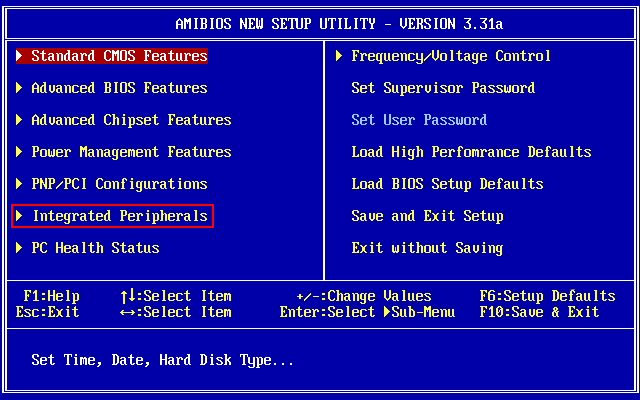This screenshot has width=640, height=400.
Task: Choose Exit without Saving
Action: [427, 248]
